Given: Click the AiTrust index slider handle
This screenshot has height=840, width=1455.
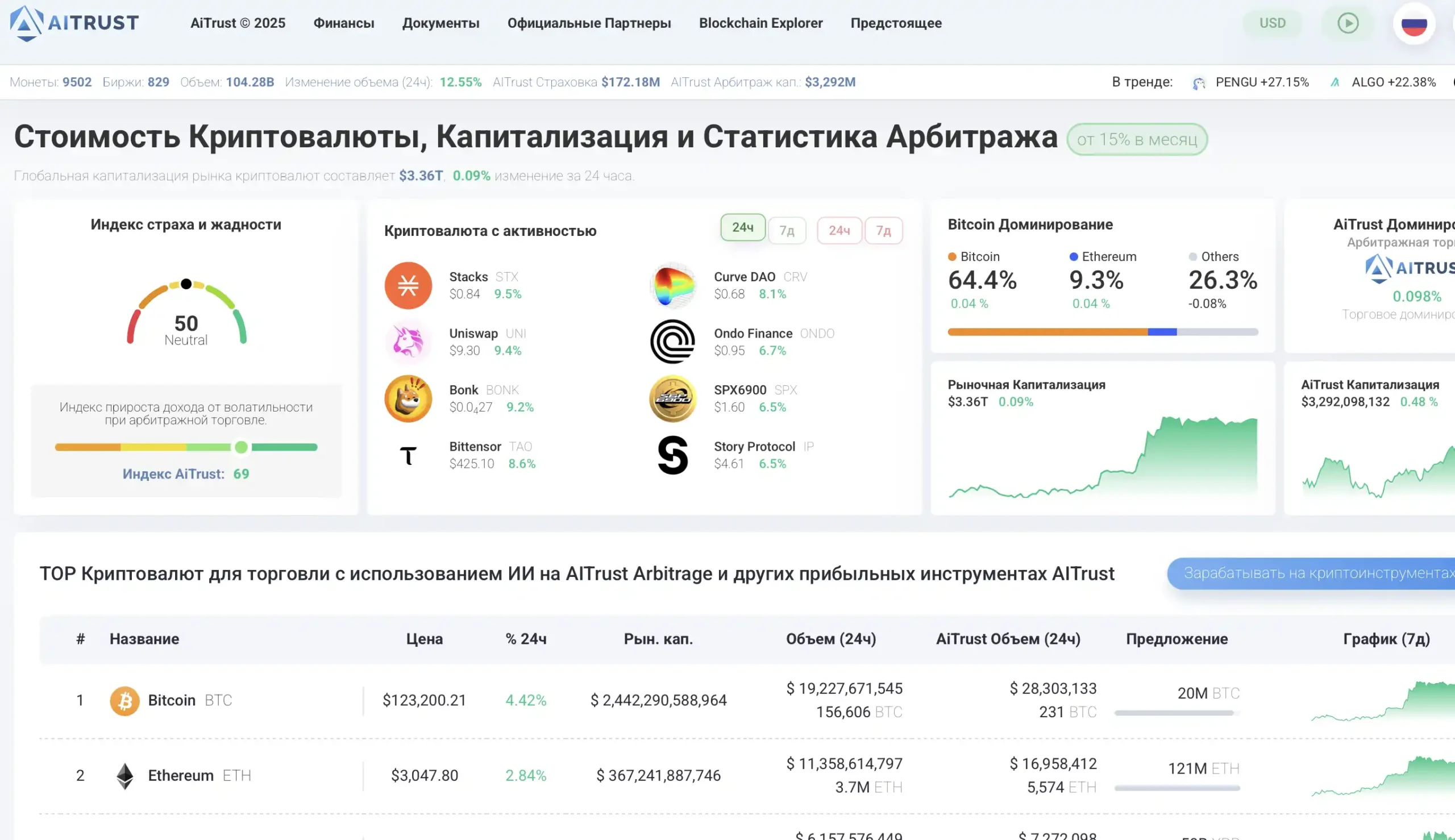Looking at the screenshot, I should (x=241, y=447).
